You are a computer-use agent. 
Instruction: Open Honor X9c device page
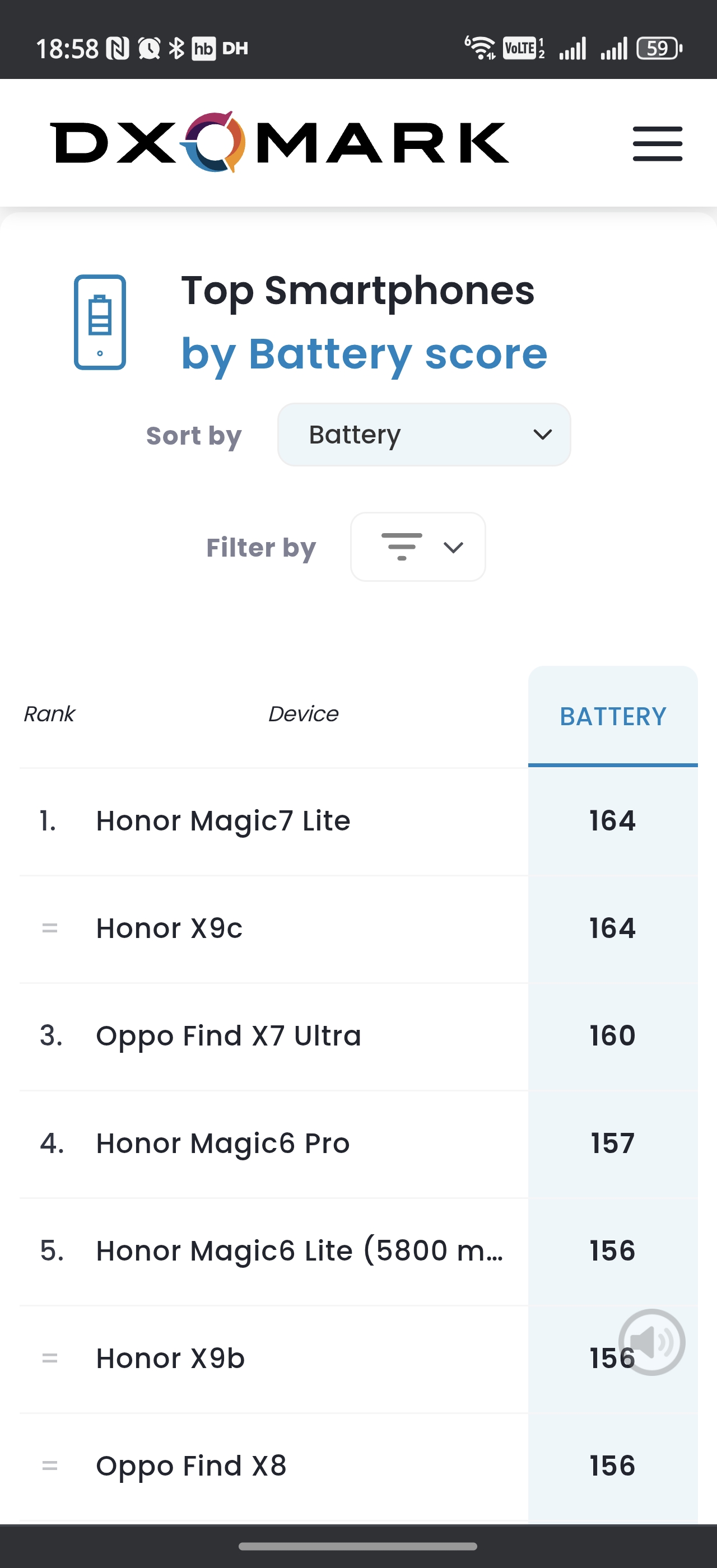coord(170,928)
